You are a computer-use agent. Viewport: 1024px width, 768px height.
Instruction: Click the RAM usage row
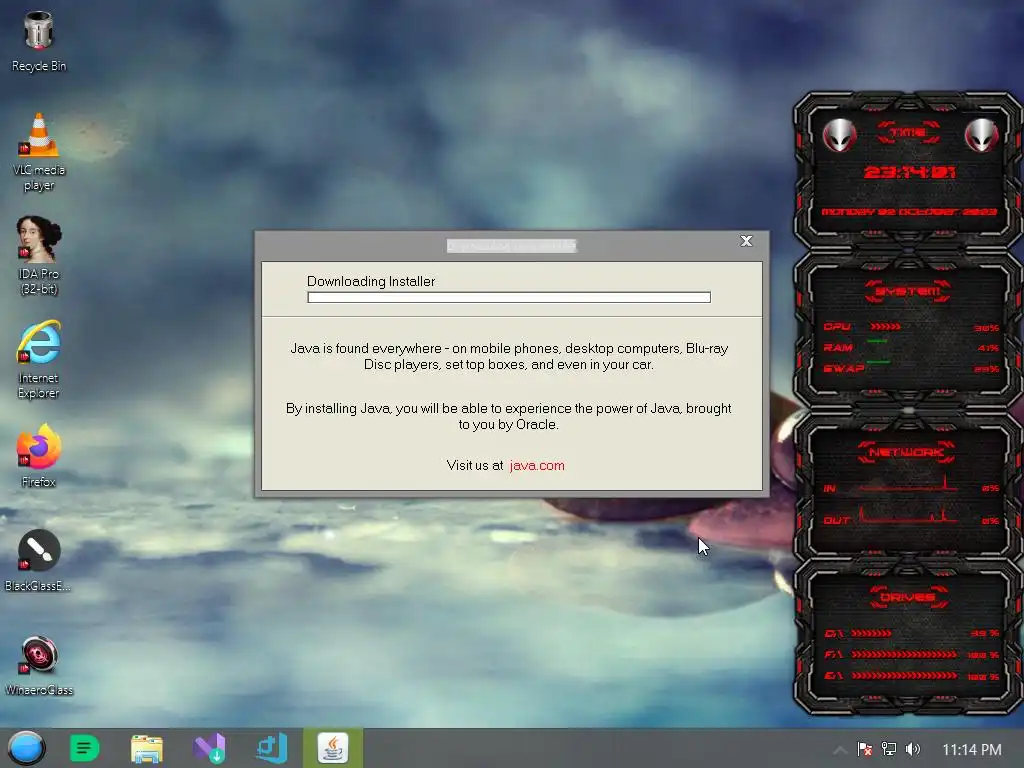click(x=910, y=347)
